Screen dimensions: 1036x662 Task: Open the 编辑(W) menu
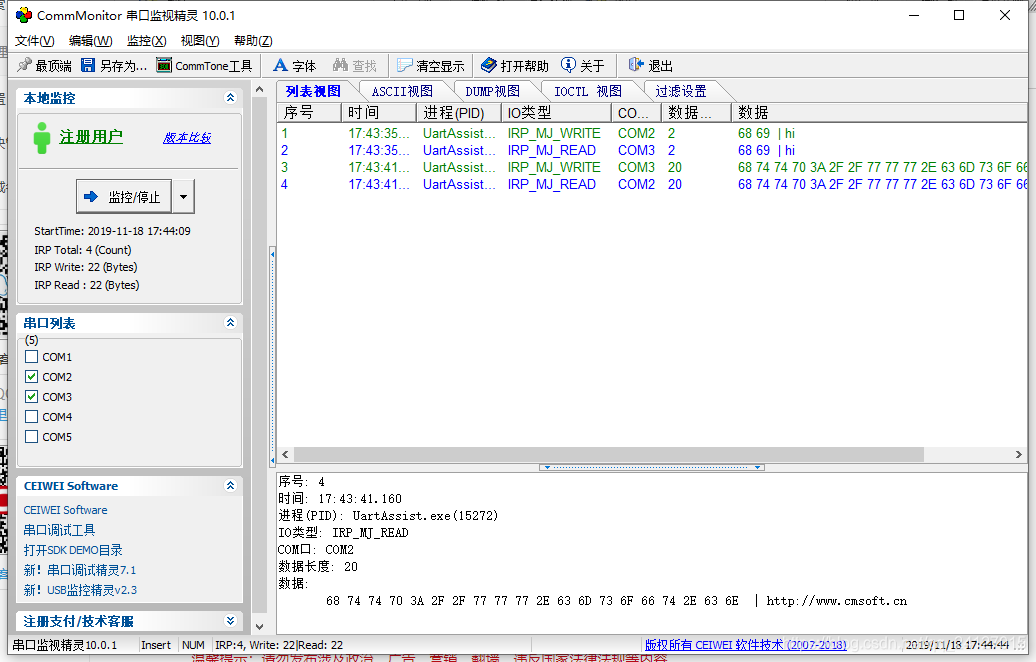click(91, 41)
